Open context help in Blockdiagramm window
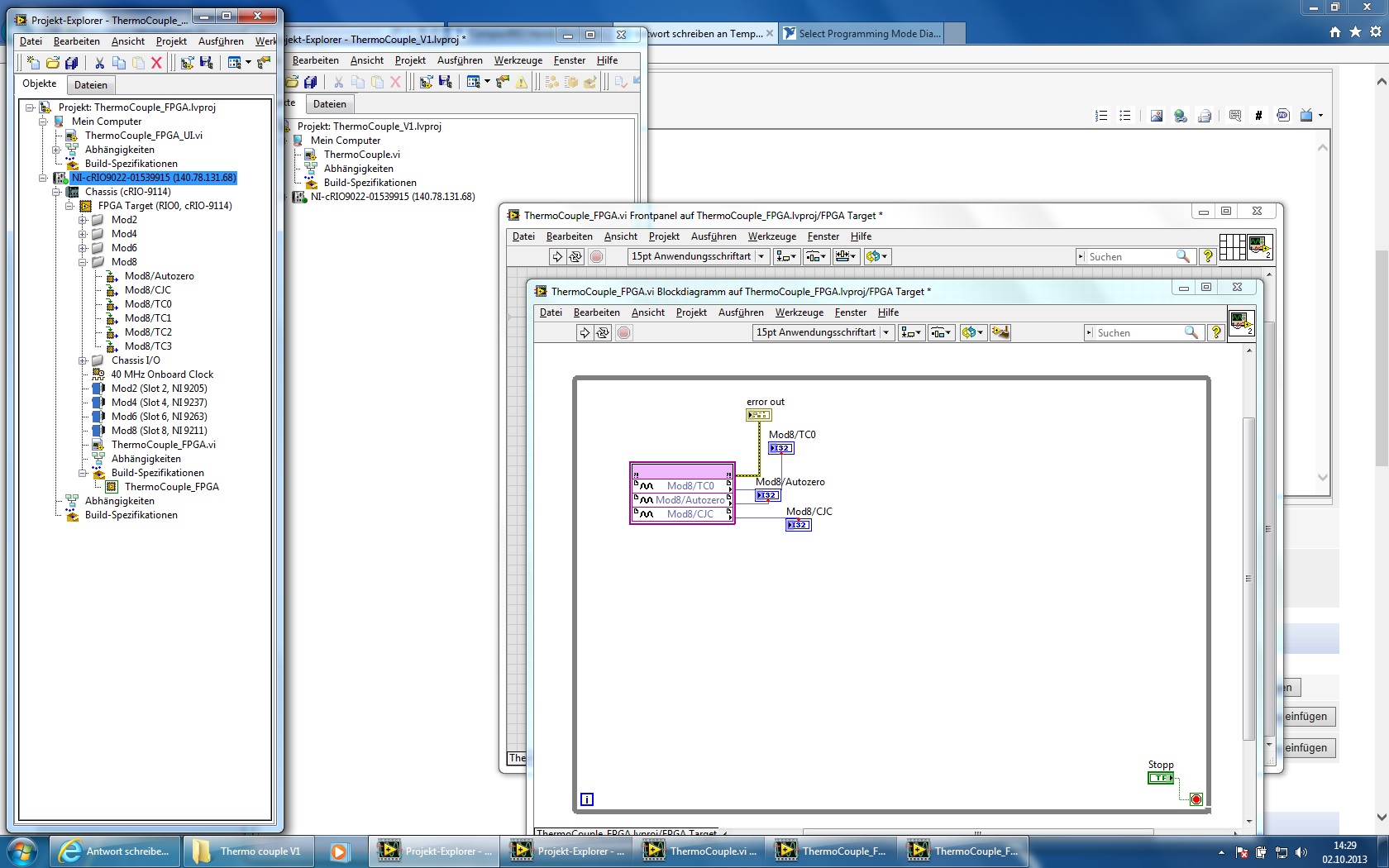 pos(1216,332)
